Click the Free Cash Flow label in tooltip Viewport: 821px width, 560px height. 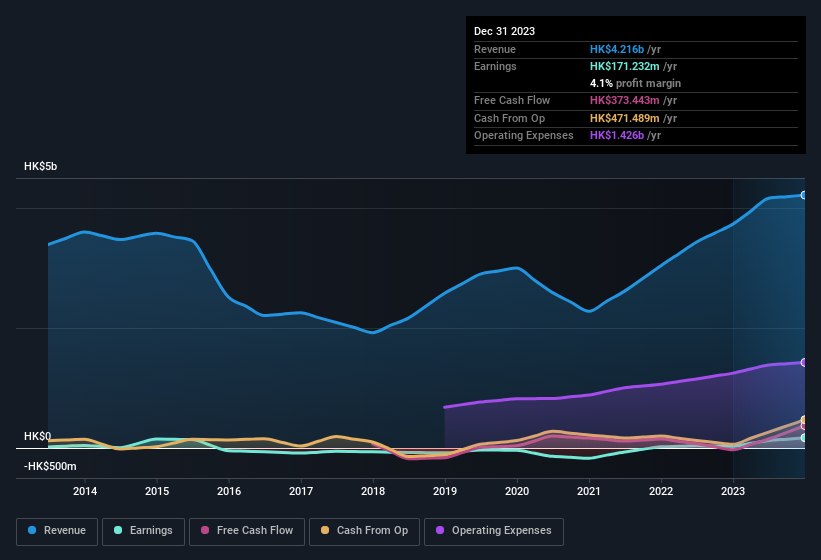point(512,100)
